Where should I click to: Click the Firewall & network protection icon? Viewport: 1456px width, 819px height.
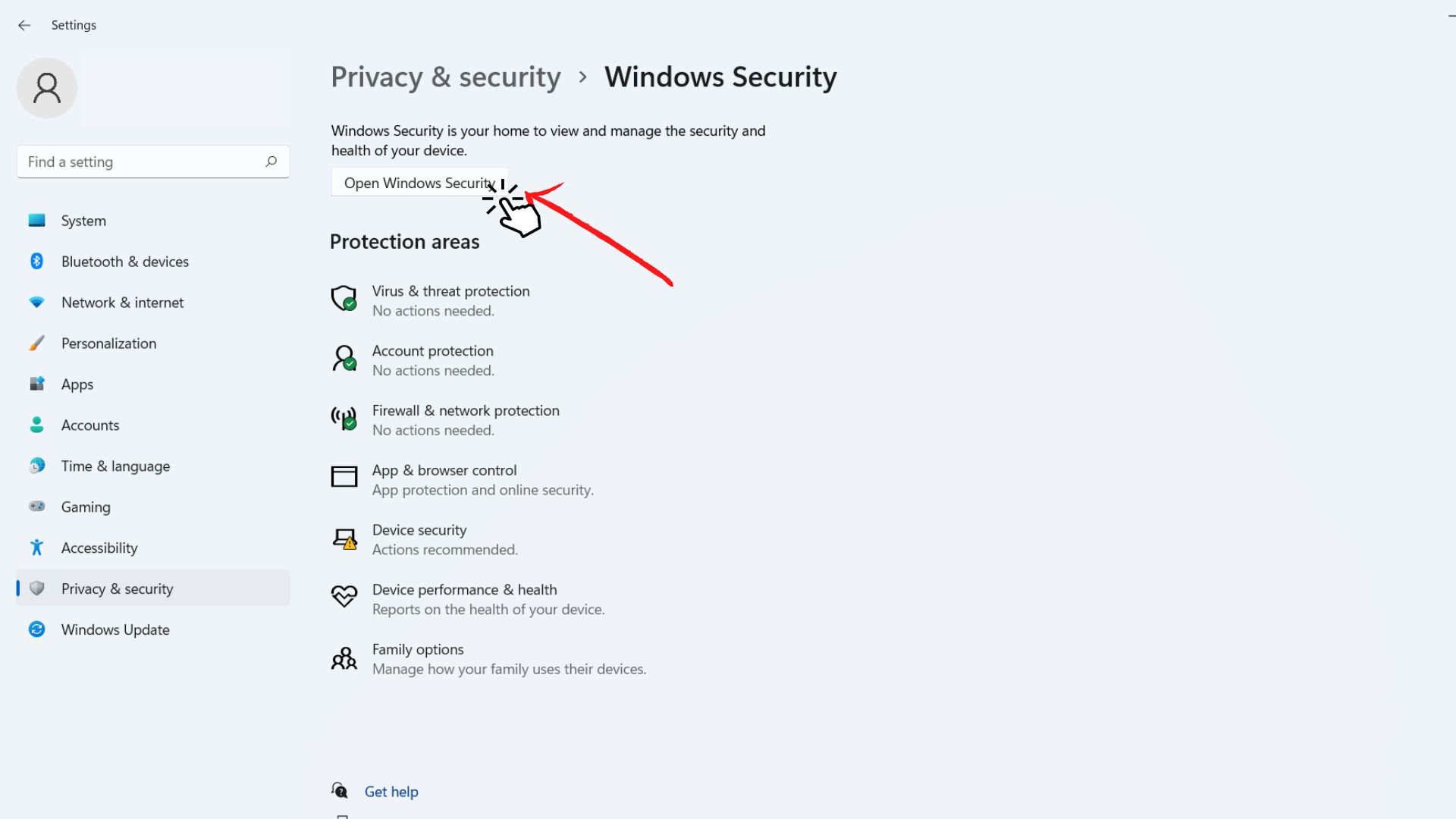coord(345,418)
